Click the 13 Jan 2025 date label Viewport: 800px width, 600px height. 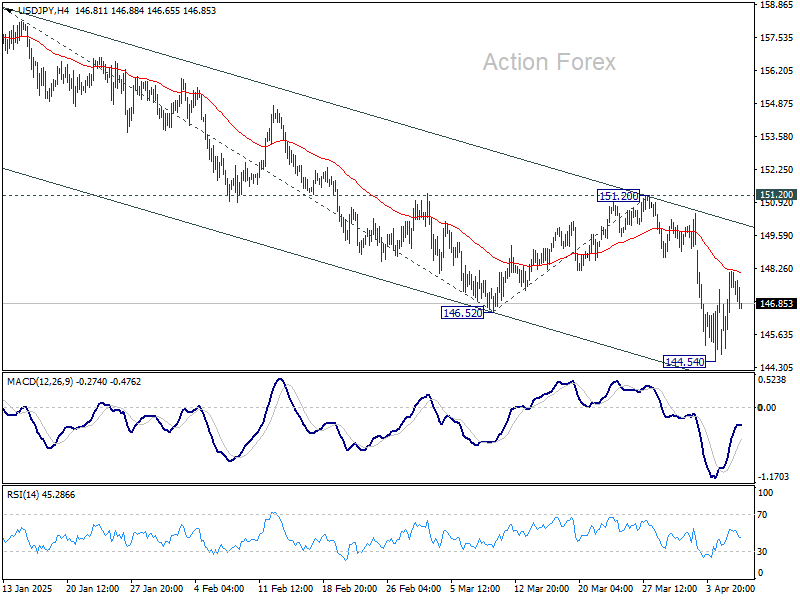[x=28, y=588]
